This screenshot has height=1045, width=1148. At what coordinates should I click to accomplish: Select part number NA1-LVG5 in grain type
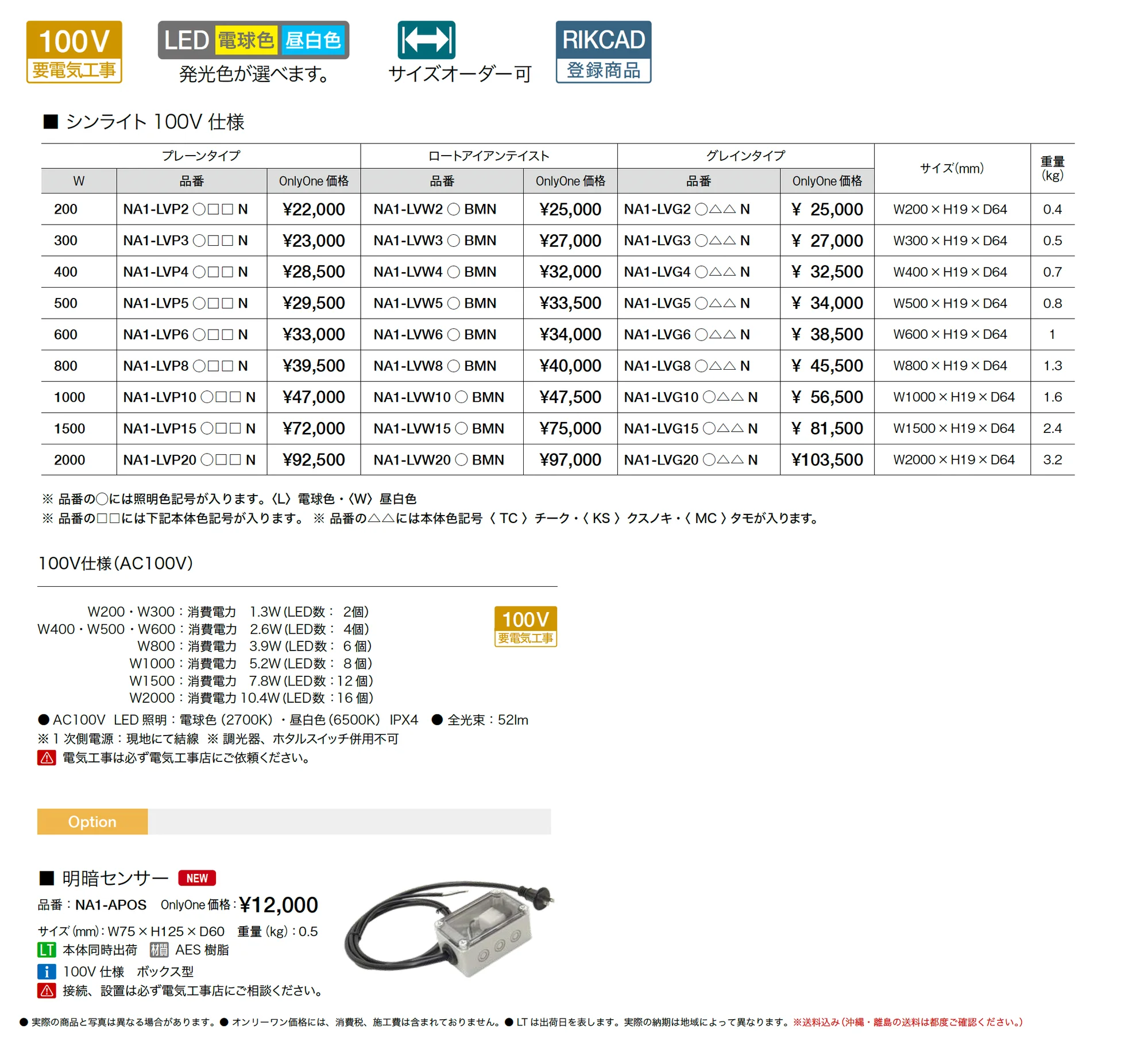point(687,303)
